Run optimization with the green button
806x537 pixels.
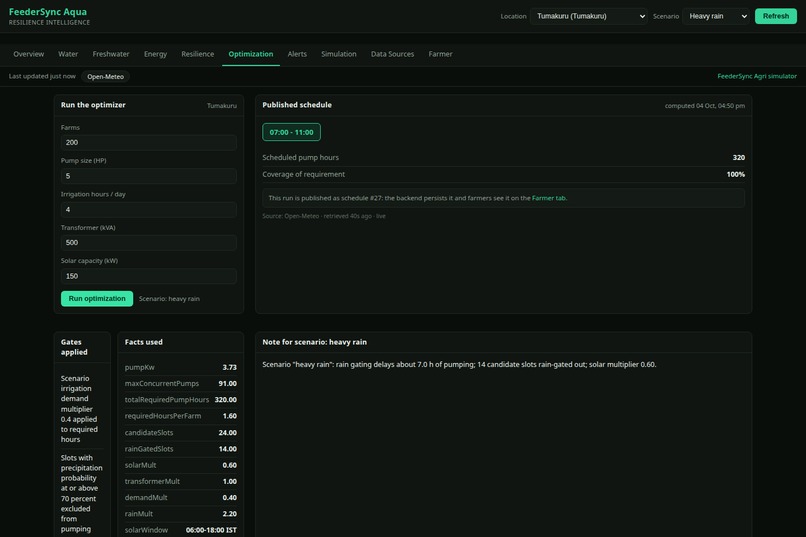[x=97, y=299]
